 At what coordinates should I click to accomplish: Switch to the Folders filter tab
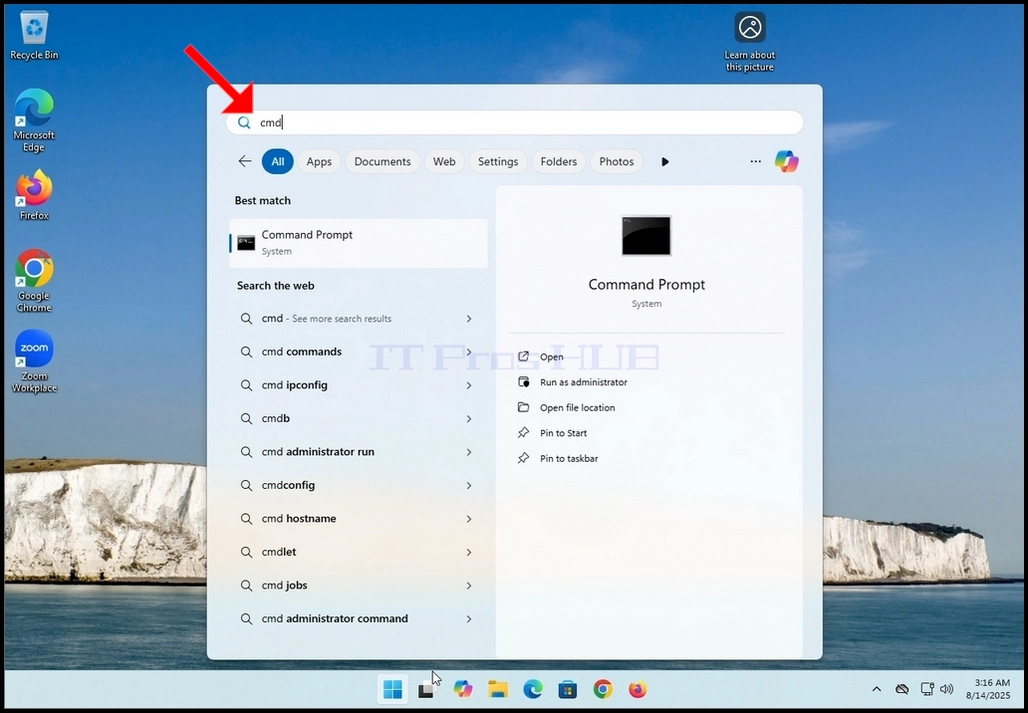click(x=559, y=161)
